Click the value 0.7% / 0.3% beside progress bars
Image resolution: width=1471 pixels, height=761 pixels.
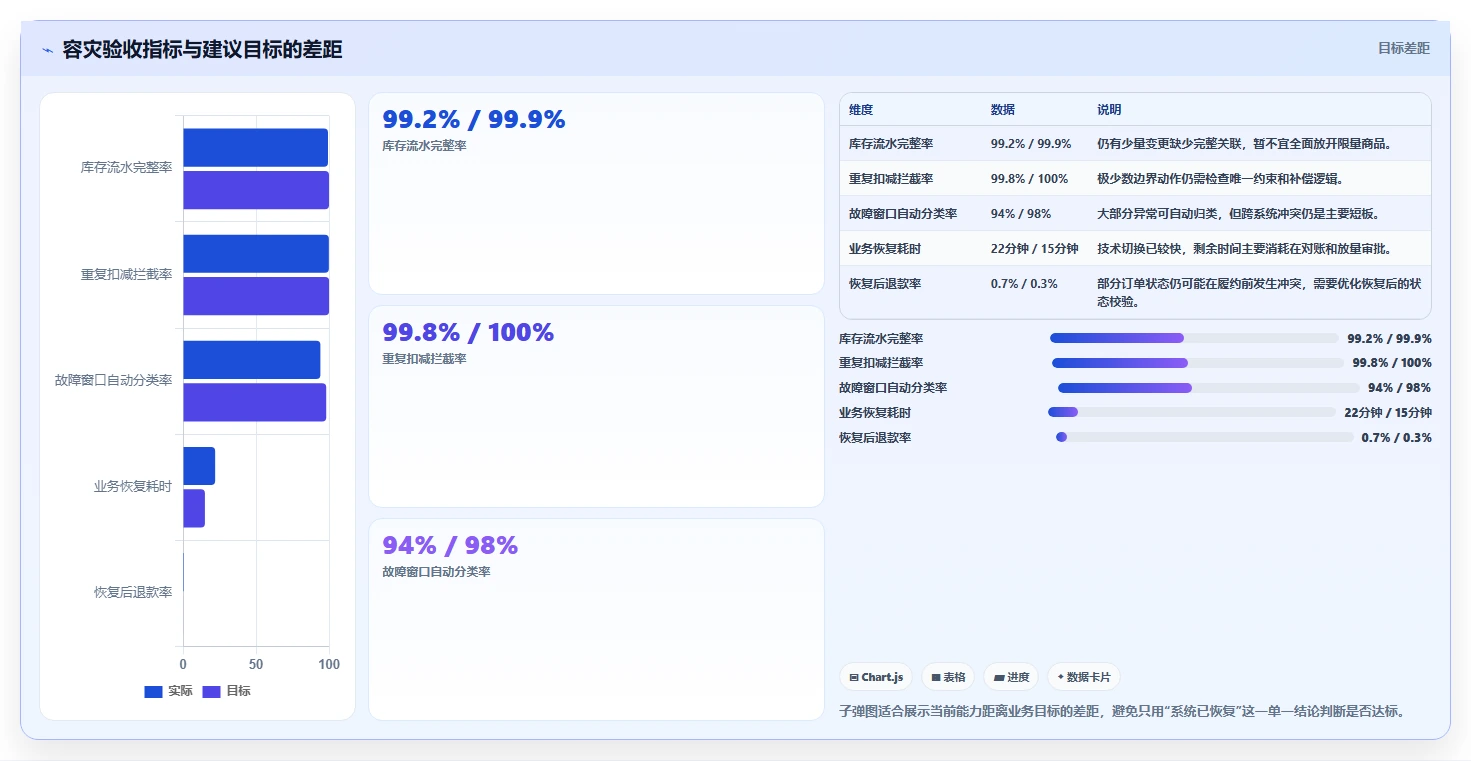coord(1396,437)
